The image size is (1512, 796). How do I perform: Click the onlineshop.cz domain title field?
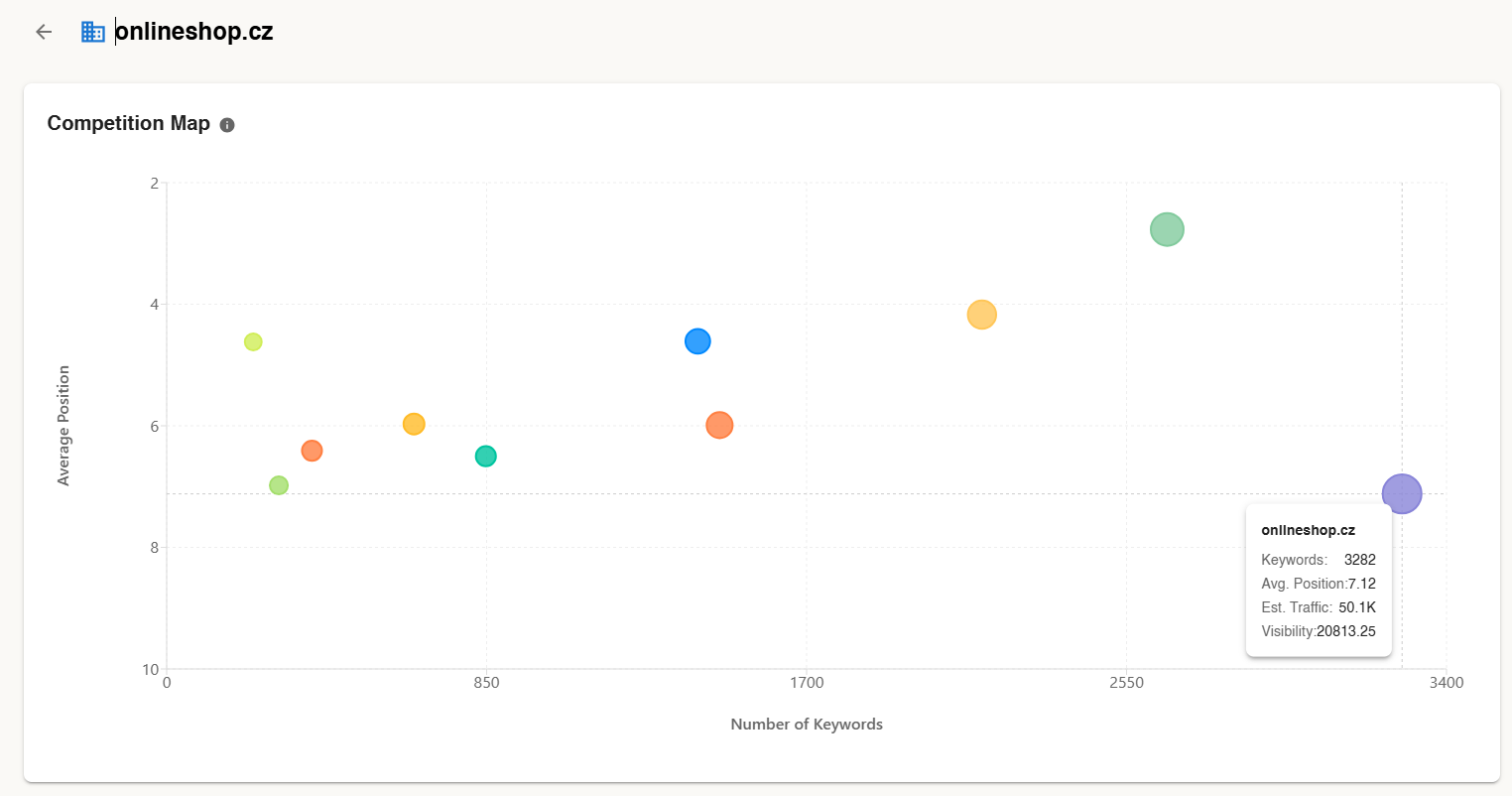tap(194, 32)
